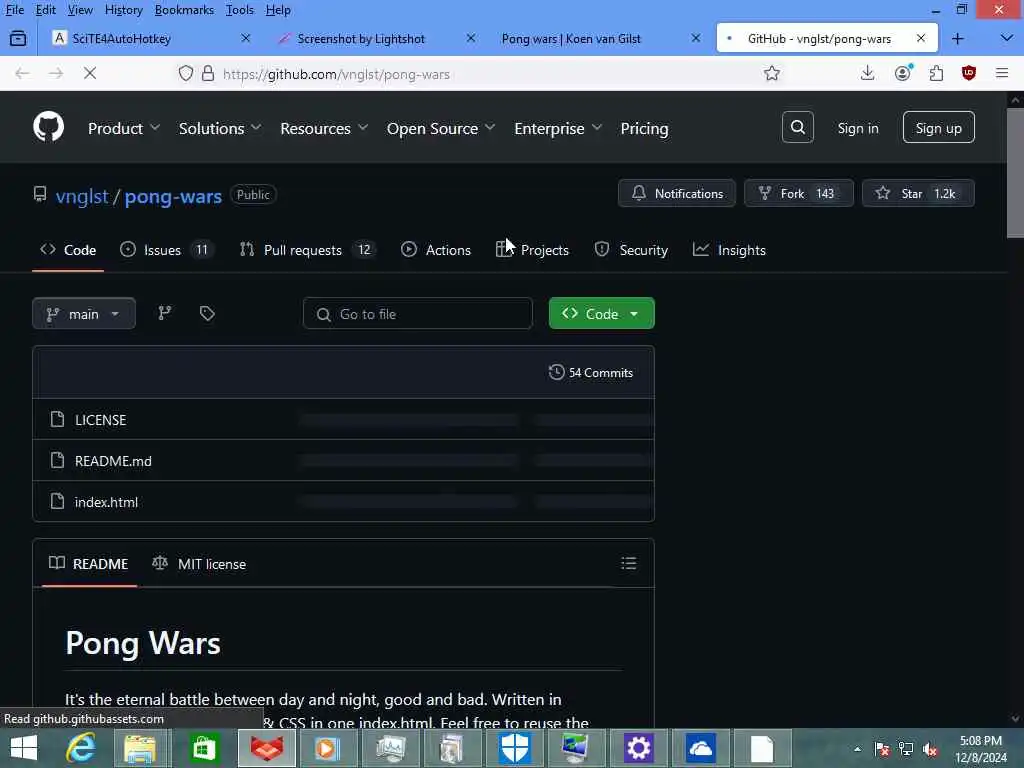1024x768 pixels.
Task: Fork the repository with Fork button
Action: tap(799, 193)
